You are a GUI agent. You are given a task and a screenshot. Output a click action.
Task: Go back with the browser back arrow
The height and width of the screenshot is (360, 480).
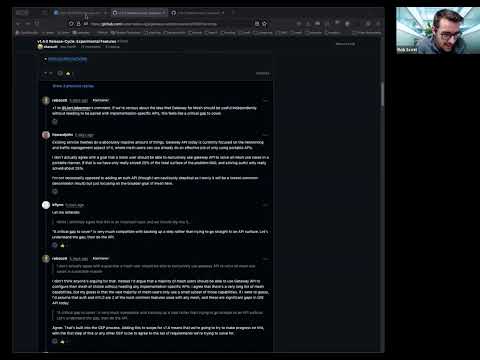[x=19, y=24]
